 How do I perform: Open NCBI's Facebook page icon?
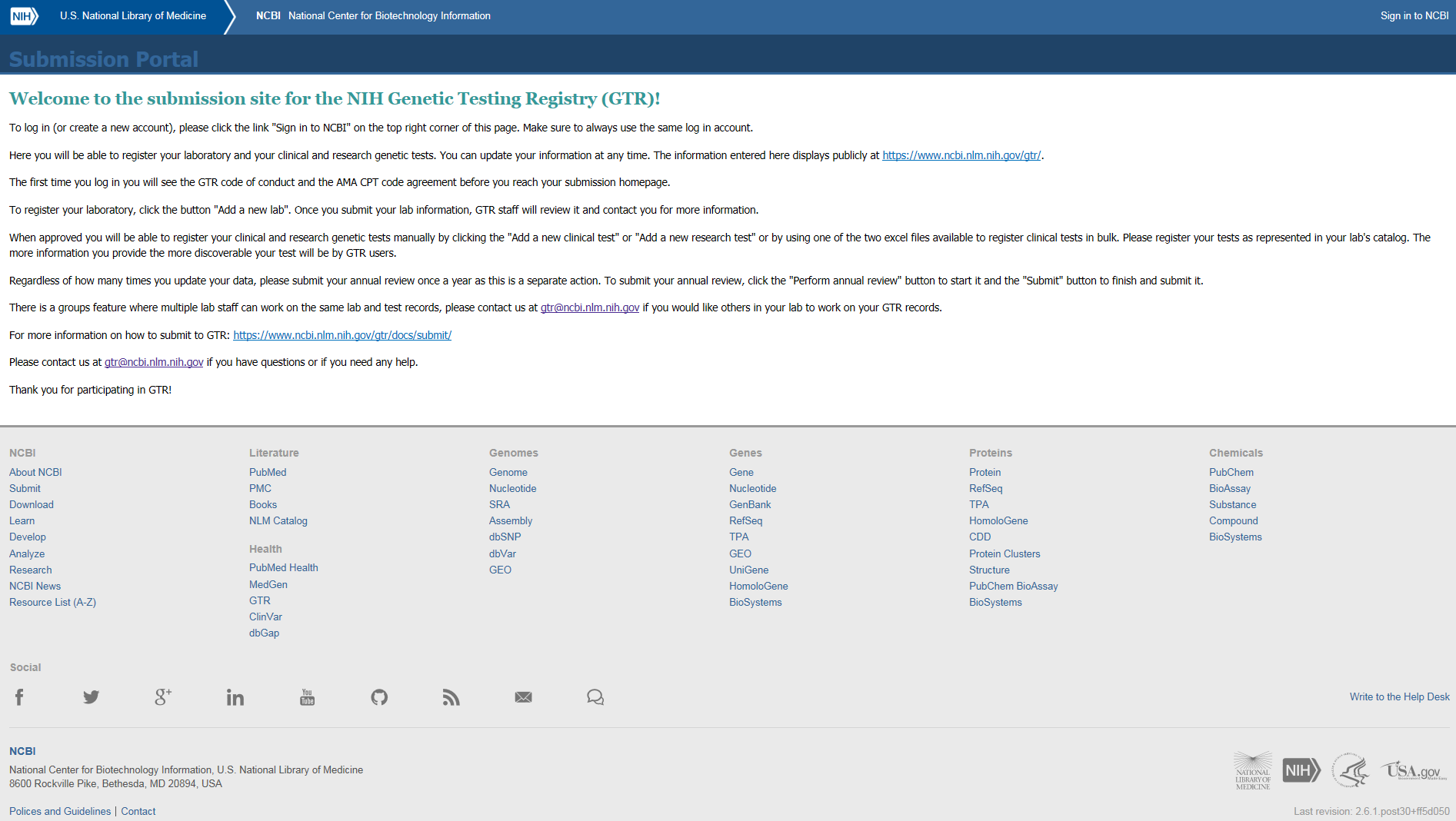[19, 697]
